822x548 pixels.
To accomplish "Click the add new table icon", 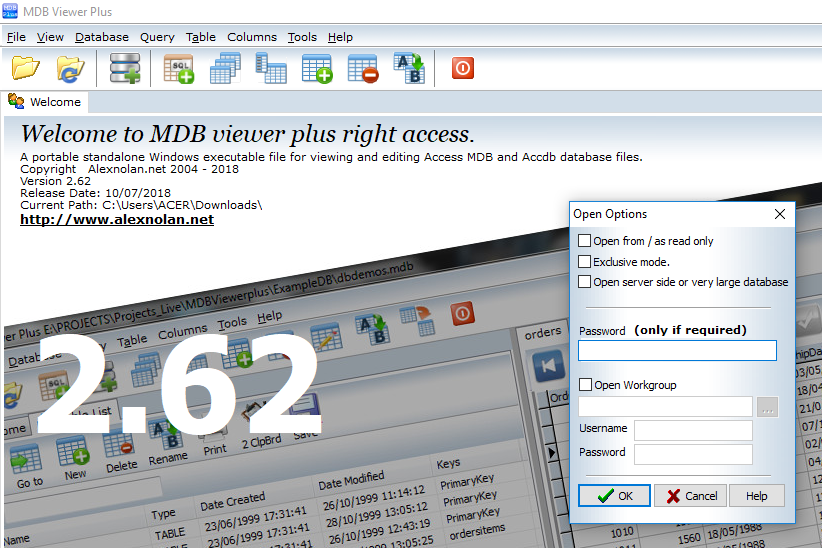I will tap(316, 68).
